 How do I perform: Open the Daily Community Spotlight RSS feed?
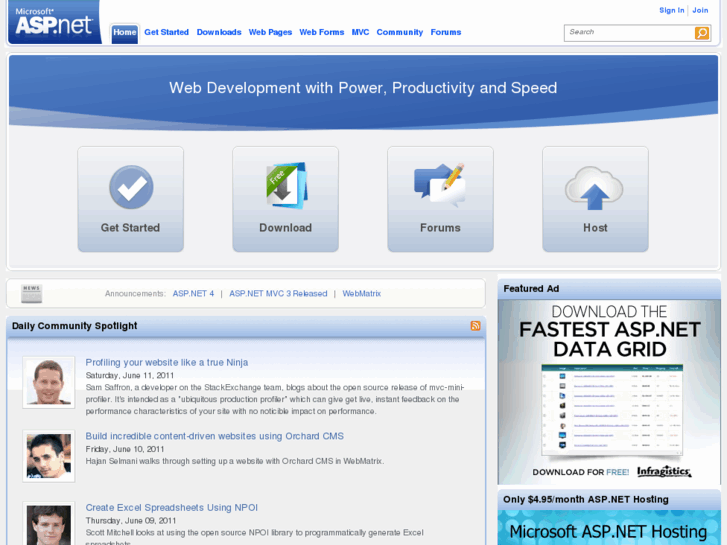pyautogui.click(x=475, y=326)
